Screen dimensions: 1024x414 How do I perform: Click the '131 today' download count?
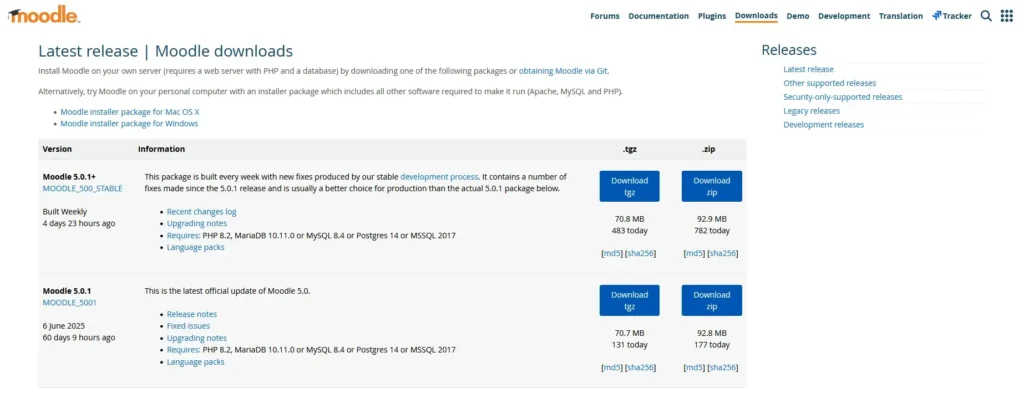(x=630, y=345)
